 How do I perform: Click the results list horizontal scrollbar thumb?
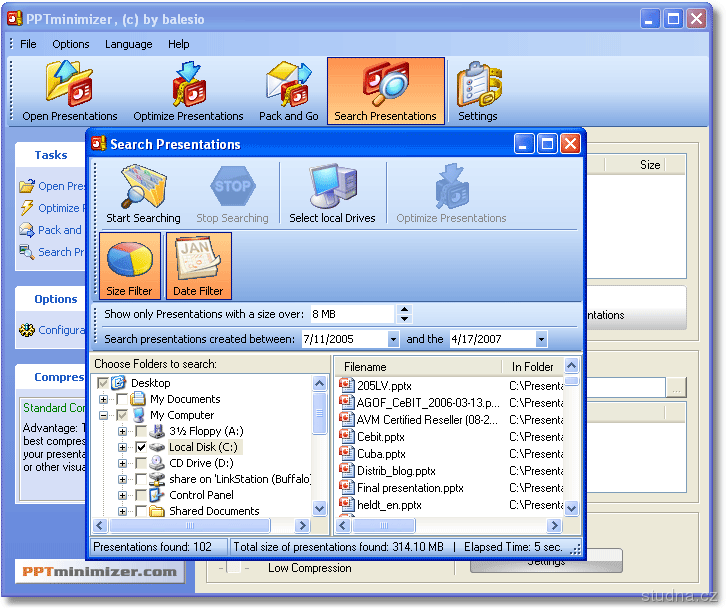click(x=384, y=526)
